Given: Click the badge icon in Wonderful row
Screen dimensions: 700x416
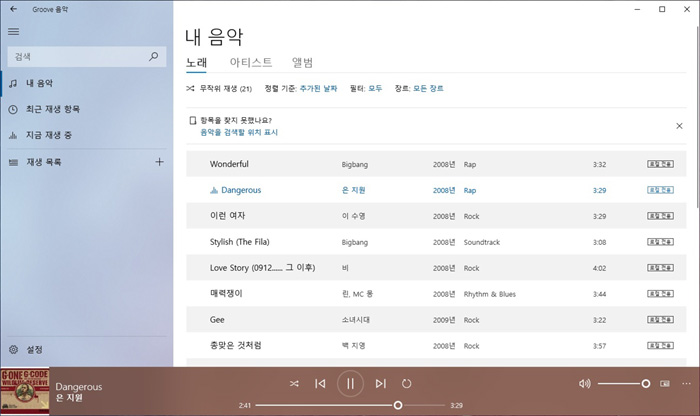Looking at the screenshot, I should coord(661,164).
